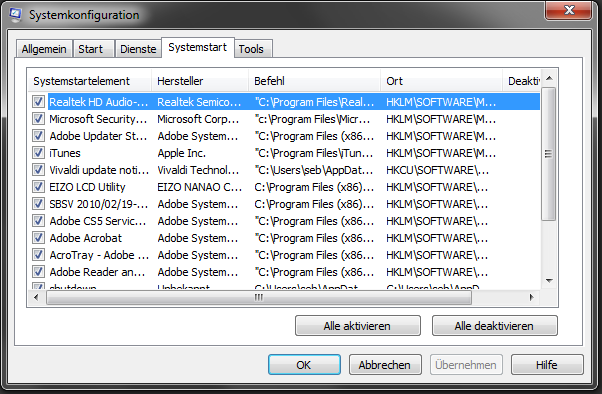Click the "C:\Program Files\iTun..." command cell
Viewport: 602px width, 394px height.
coord(314,153)
